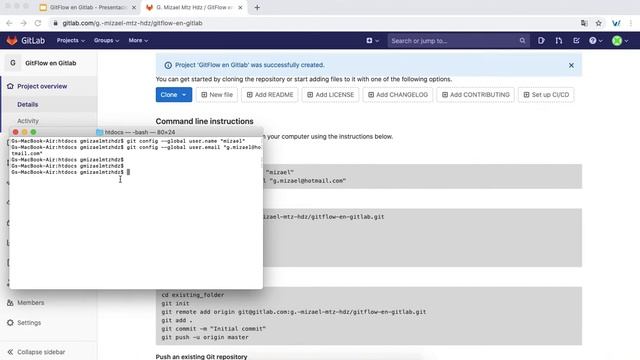Click the Terminal prompt cursor line
This screenshot has height=360, width=640.
[x=71, y=172]
